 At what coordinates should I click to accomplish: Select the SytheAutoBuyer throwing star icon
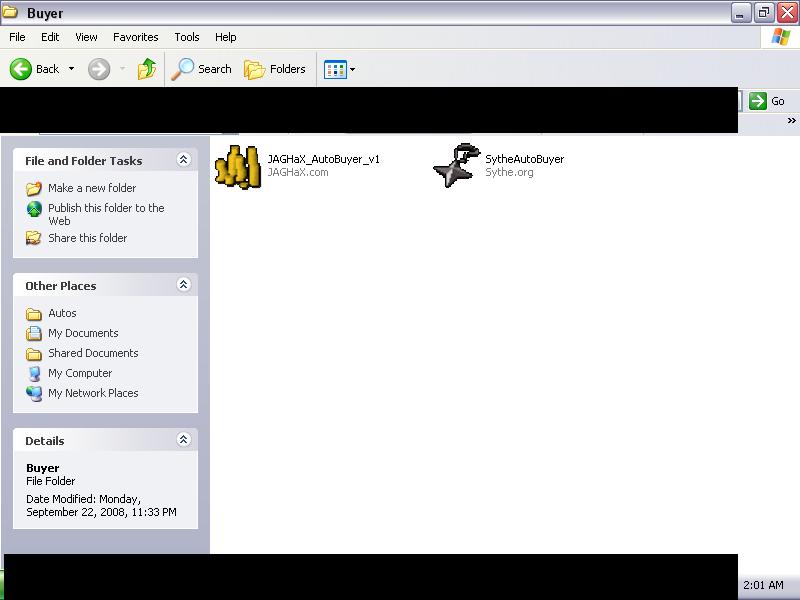click(457, 166)
